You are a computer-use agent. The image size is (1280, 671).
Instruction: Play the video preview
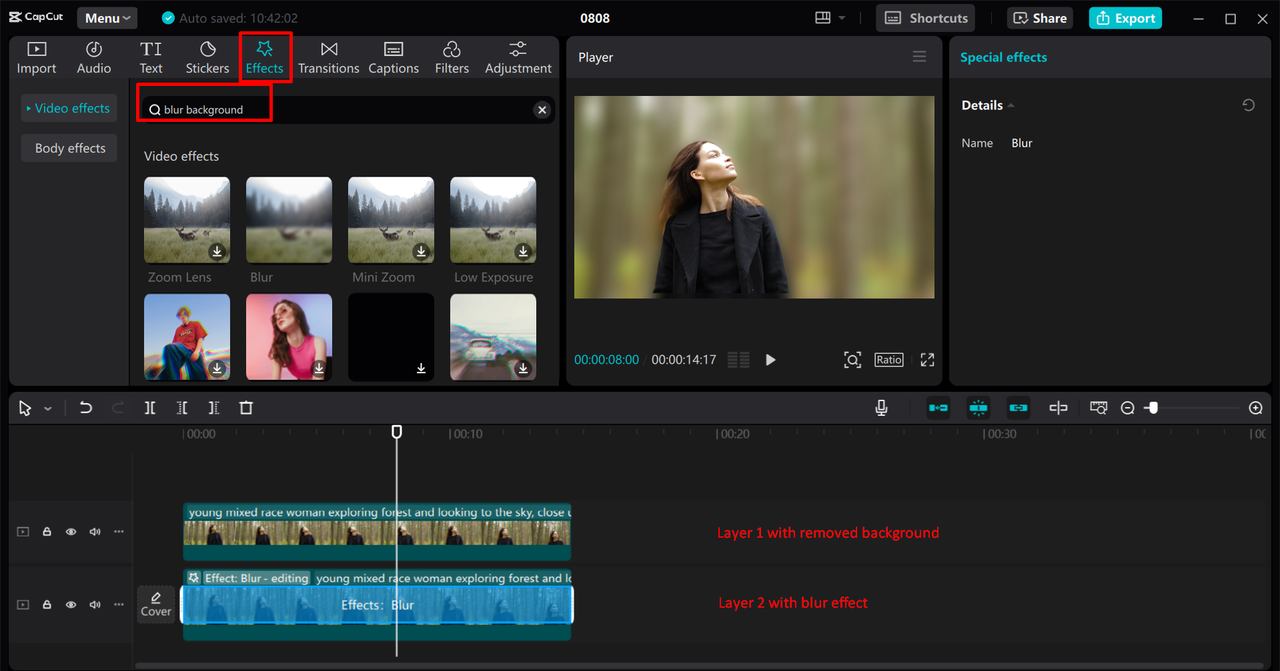pos(770,360)
